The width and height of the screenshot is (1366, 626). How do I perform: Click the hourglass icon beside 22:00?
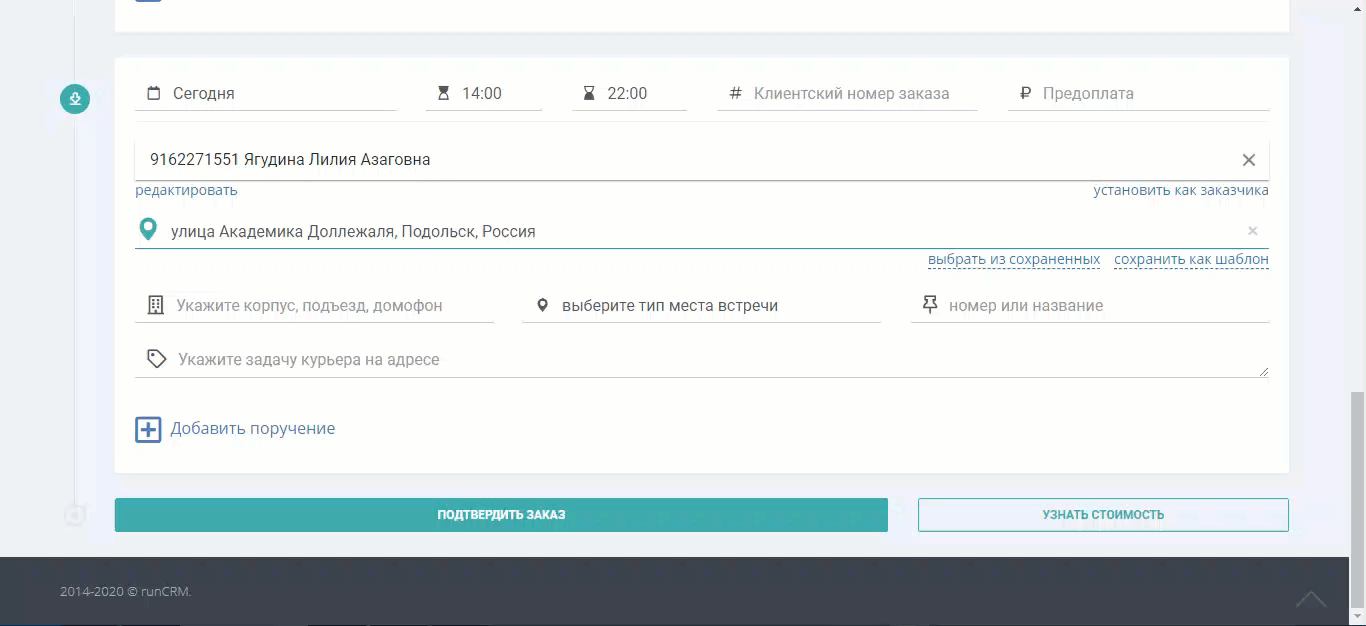tap(589, 93)
